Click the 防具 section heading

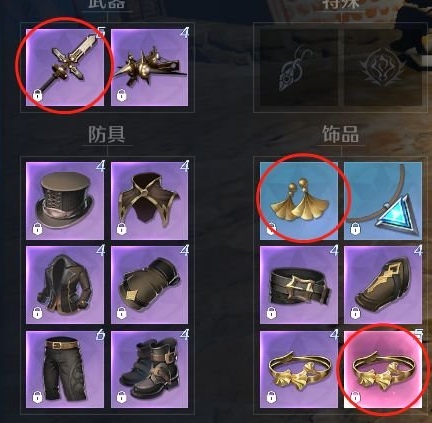107,134
